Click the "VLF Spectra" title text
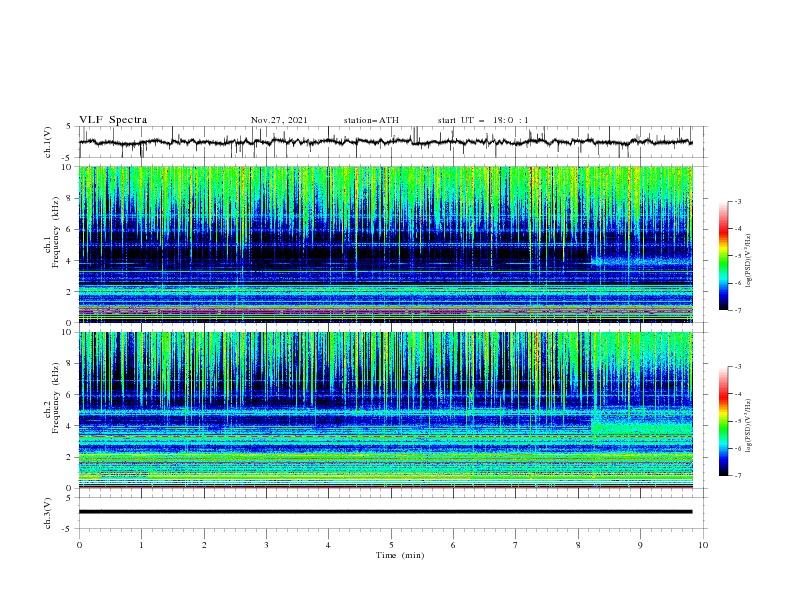792x612 pixels. [x=113, y=120]
